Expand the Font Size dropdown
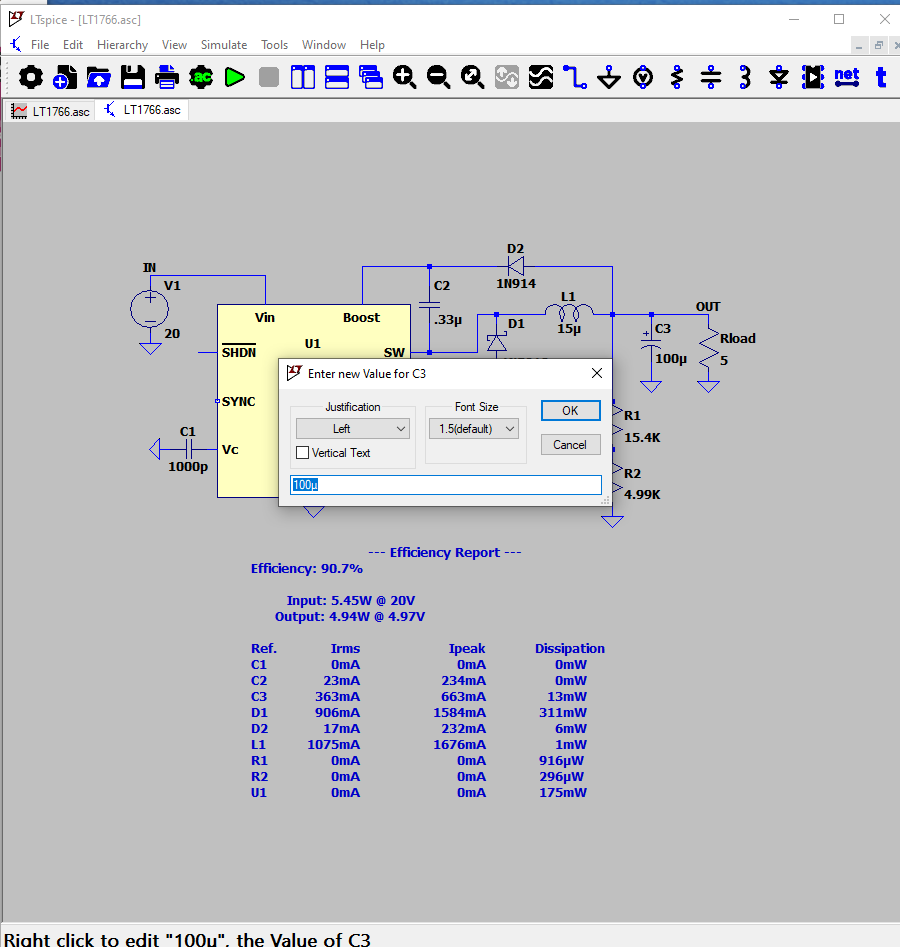900x947 pixels. coord(476,429)
